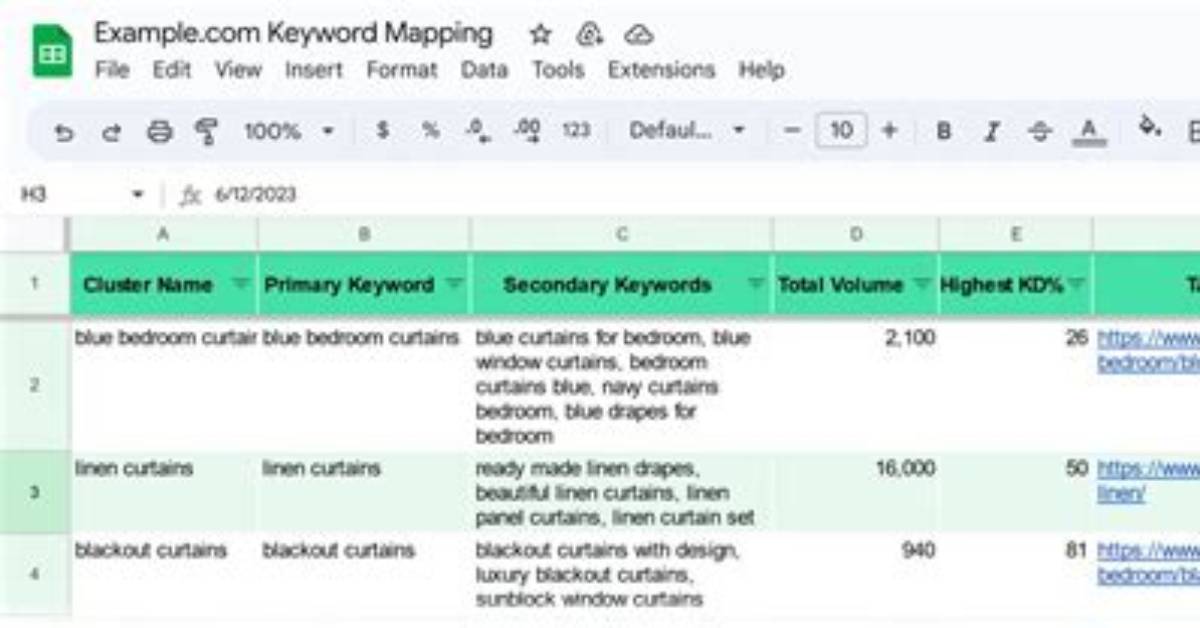Select row 4 header
This screenshot has width=1200, height=628.
[x=34, y=574]
